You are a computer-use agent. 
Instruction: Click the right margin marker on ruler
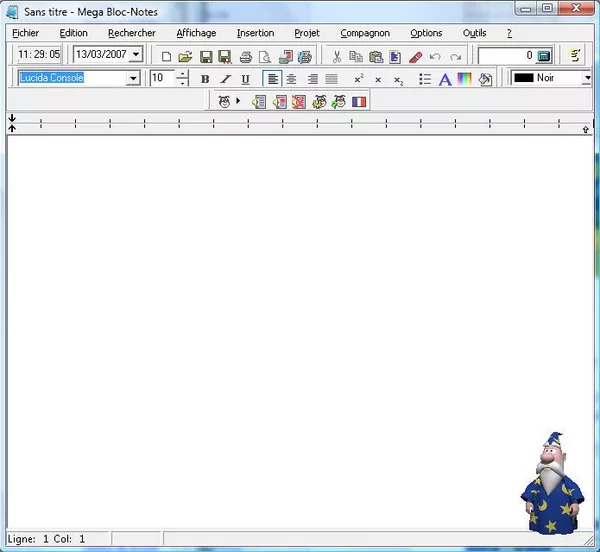pyautogui.click(x=585, y=130)
